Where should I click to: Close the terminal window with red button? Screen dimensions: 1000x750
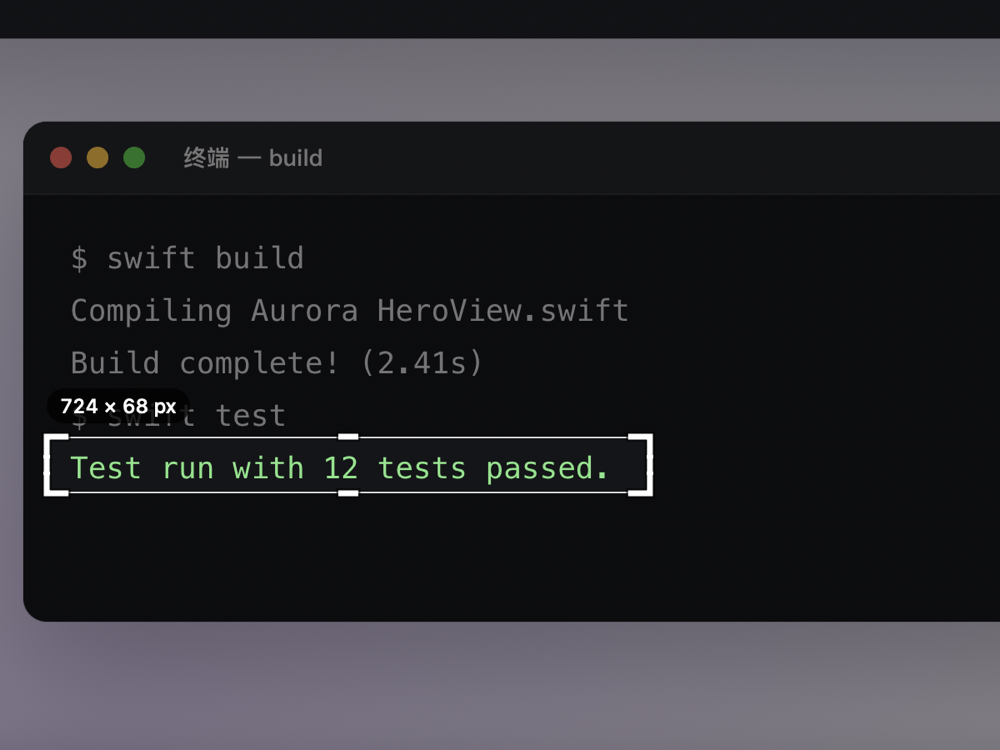(61, 158)
